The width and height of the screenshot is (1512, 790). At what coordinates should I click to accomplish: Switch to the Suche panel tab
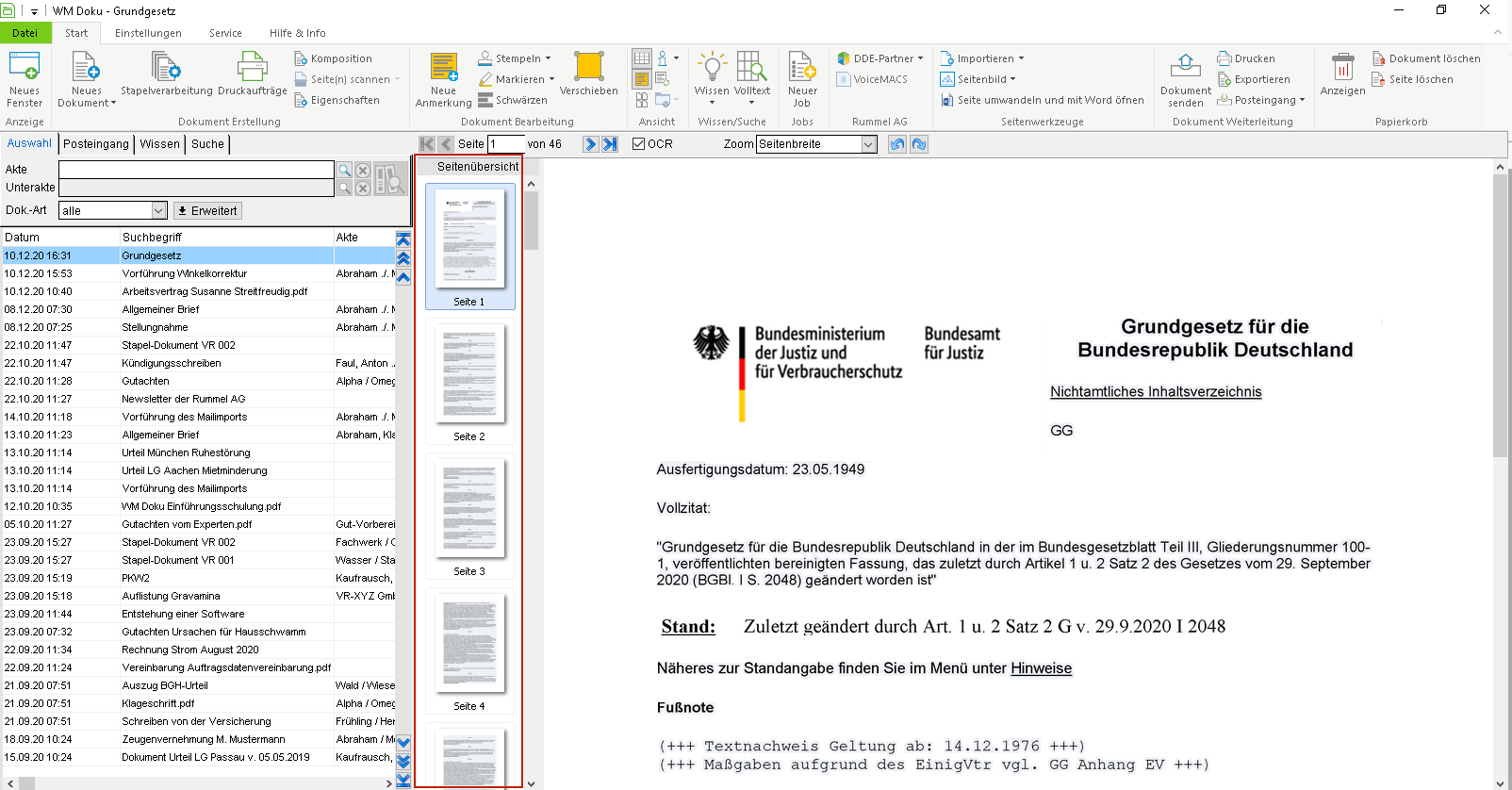coord(207,144)
